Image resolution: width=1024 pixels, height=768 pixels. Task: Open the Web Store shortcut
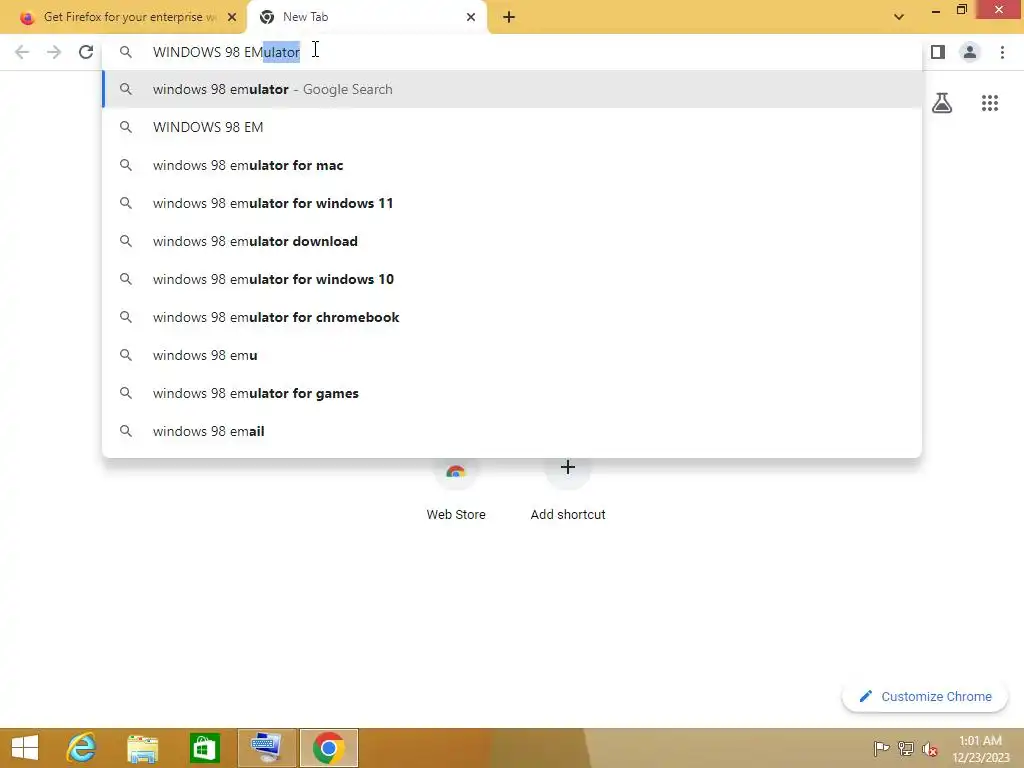click(456, 490)
